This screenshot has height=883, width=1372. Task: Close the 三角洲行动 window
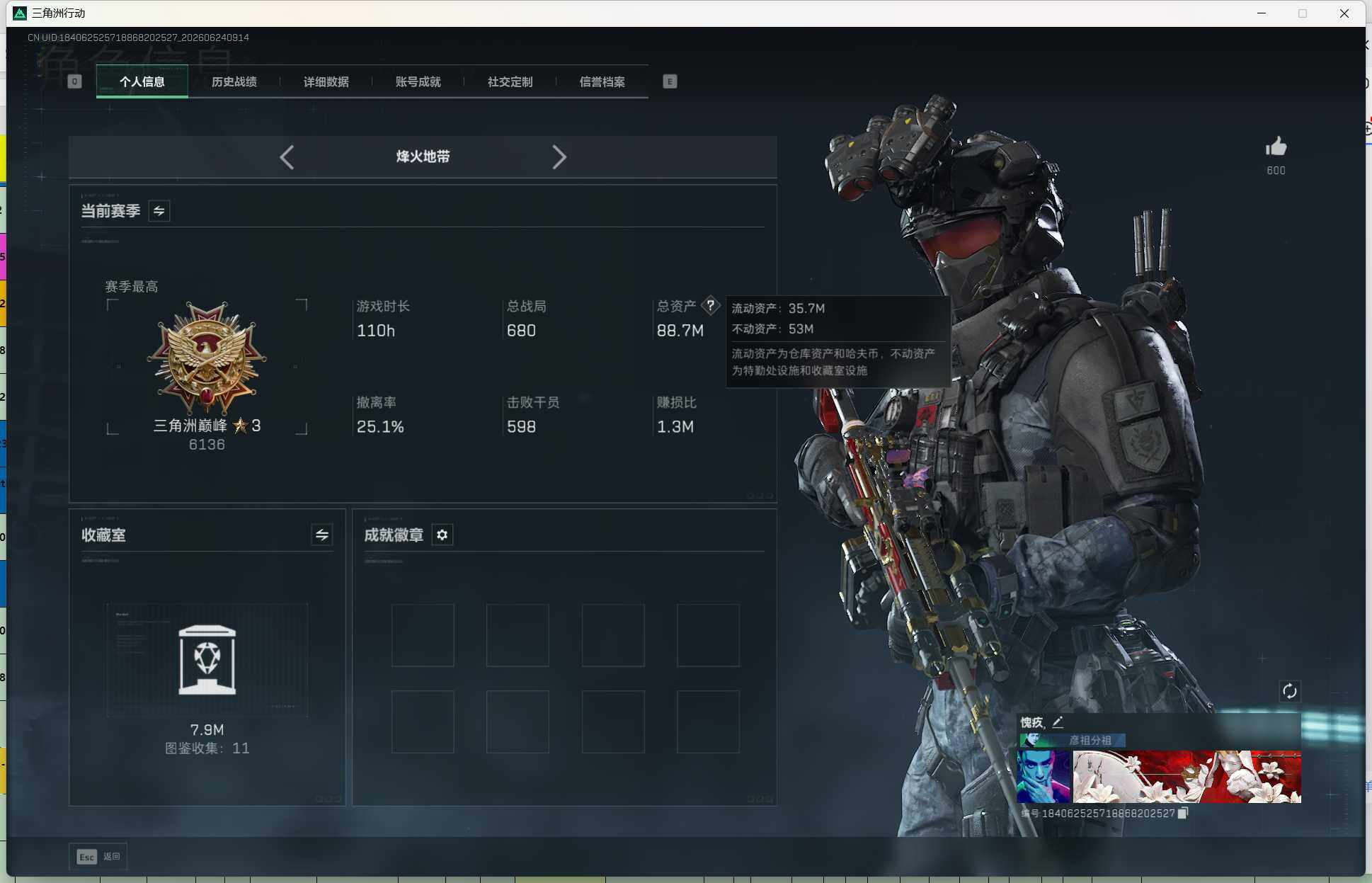(1344, 13)
